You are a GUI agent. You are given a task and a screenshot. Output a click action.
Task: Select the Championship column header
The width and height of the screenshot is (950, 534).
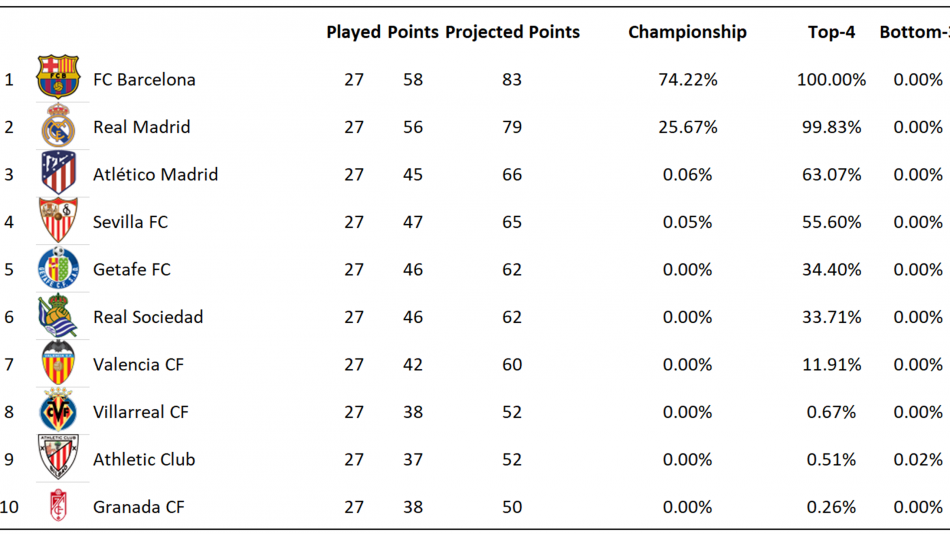coord(687,32)
